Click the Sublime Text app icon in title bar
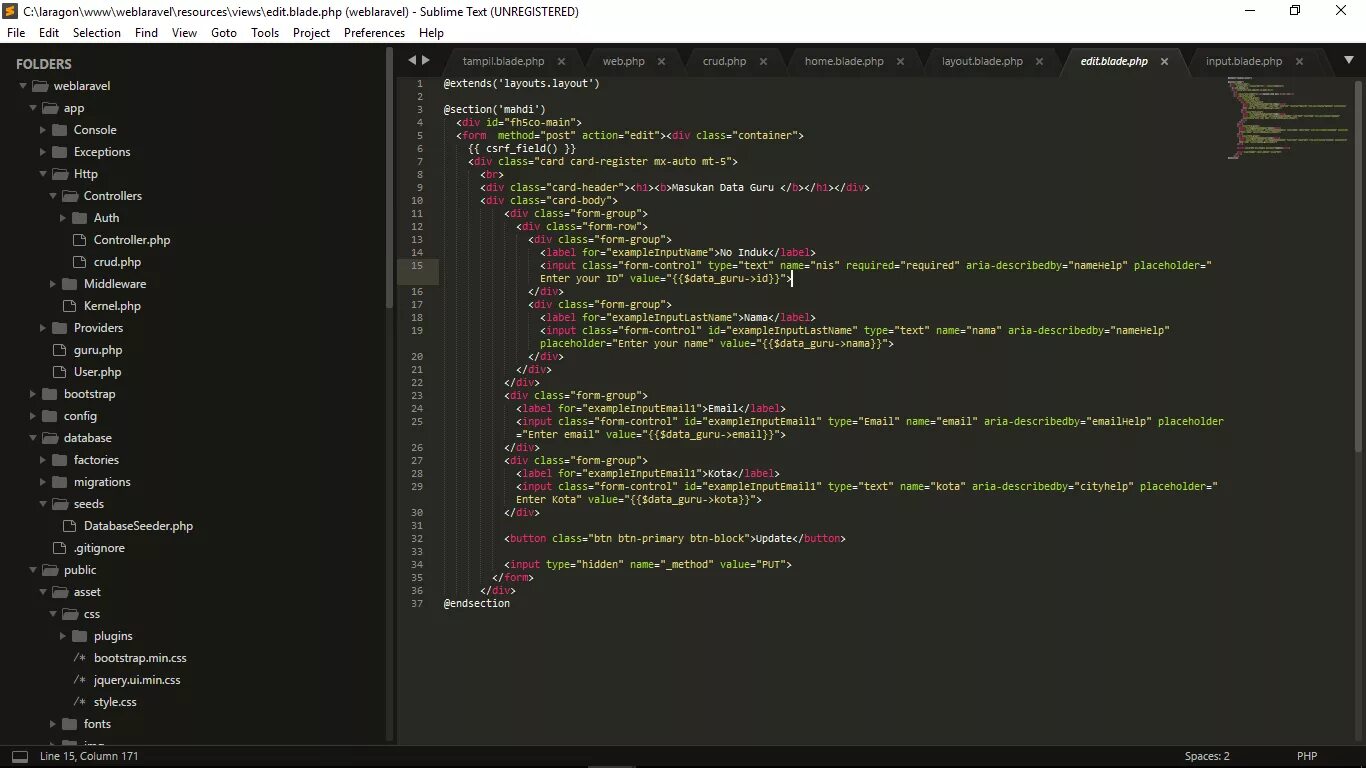 click(x=11, y=11)
